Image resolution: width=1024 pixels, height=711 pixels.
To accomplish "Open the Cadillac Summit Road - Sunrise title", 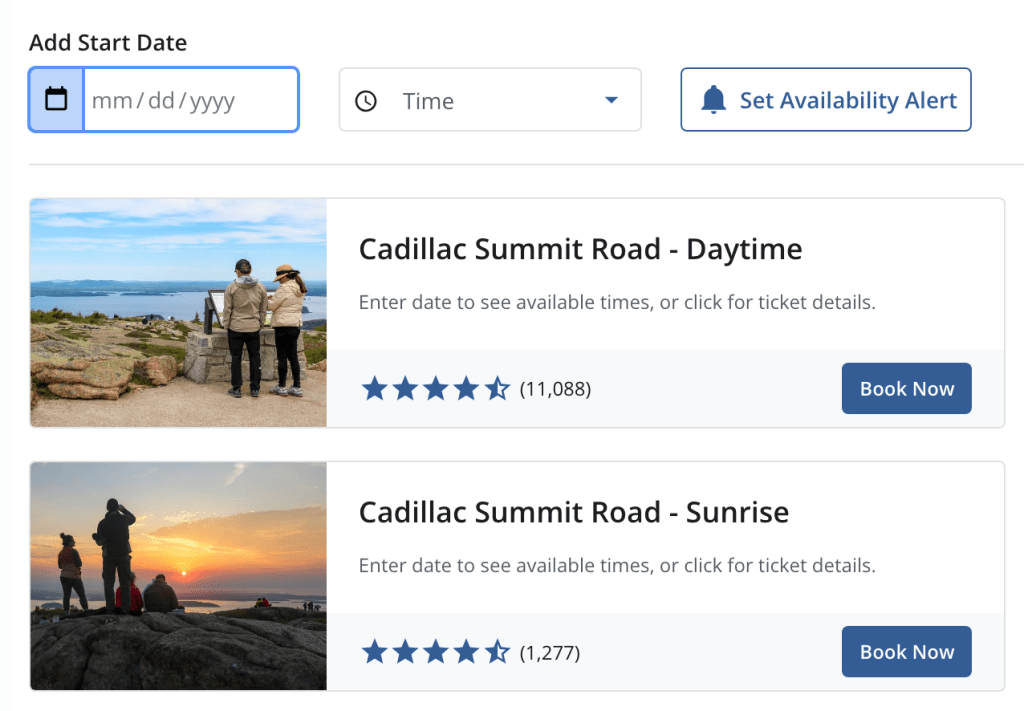I will point(573,513).
